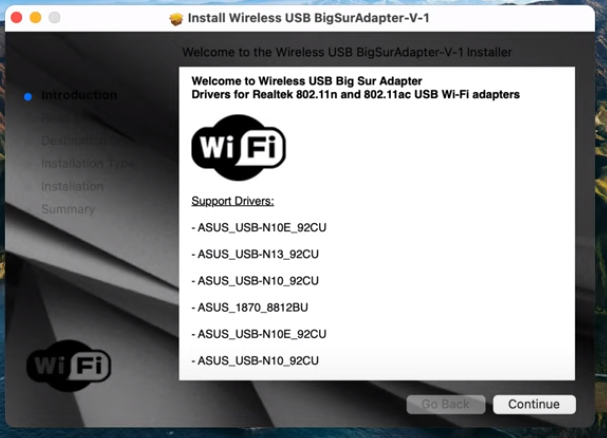Click the window title Install Wireless USB BigSurAdapter-V-1
607x438 pixels.
[x=314, y=18]
